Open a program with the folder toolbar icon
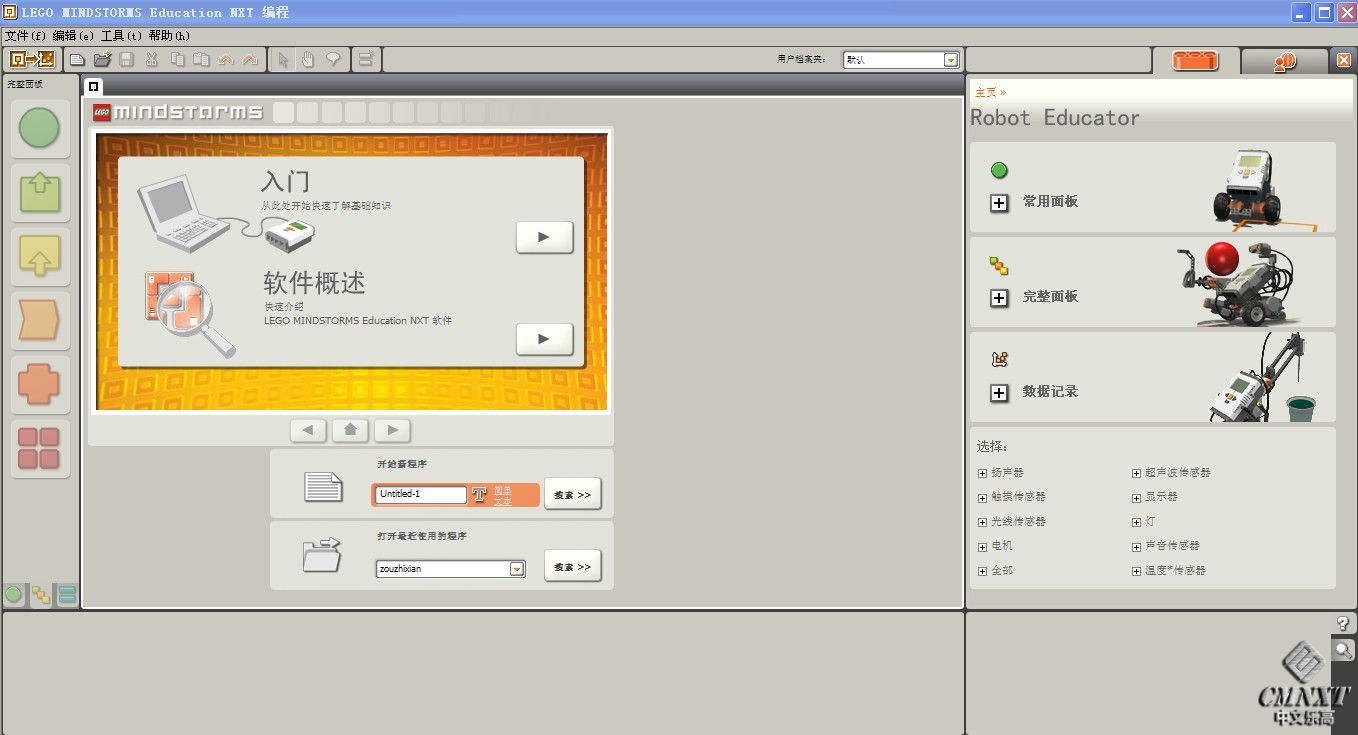The height and width of the screenshot is (735, 1358). (102, 60)
